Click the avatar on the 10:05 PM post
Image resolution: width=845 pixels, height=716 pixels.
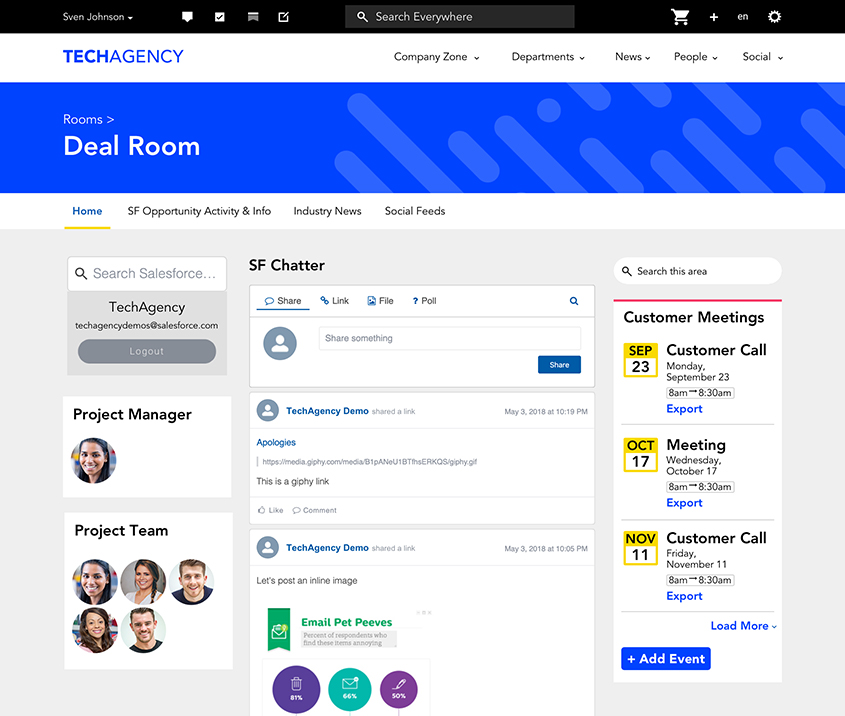(x=267, y=547)
